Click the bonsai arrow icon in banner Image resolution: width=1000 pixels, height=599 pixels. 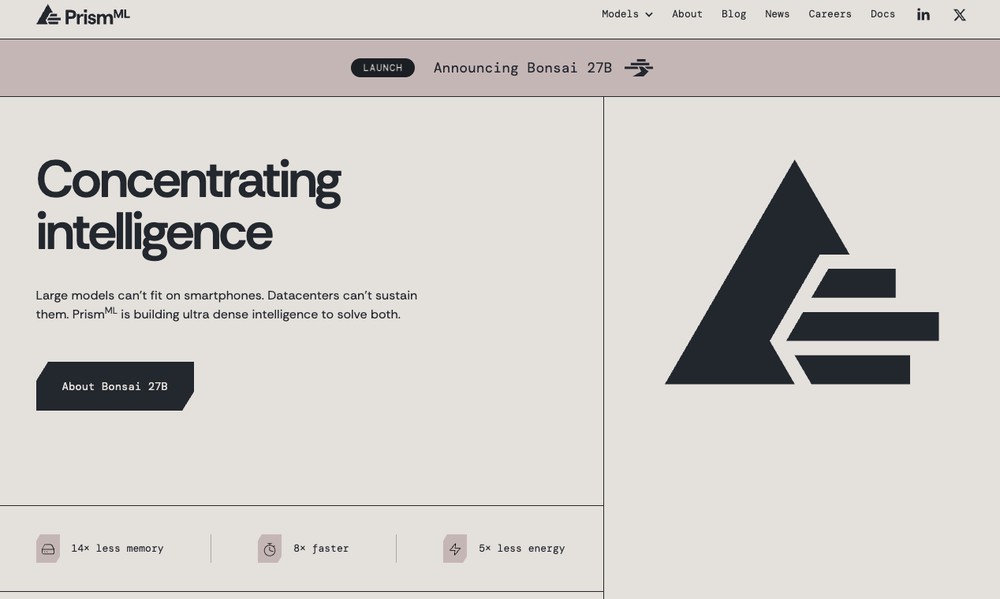point(638,68)
